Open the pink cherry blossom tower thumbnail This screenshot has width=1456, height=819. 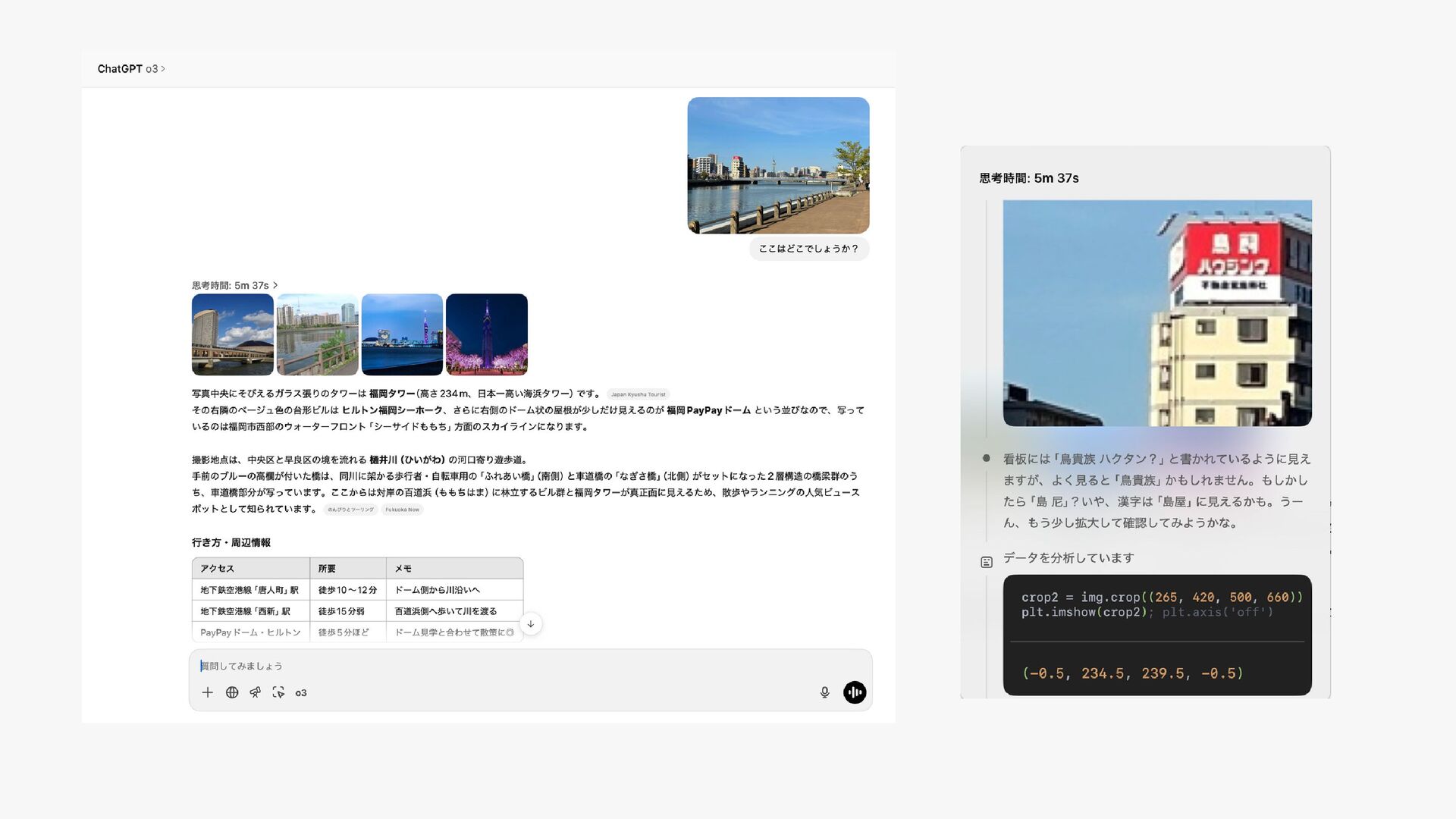pos(487,334)
